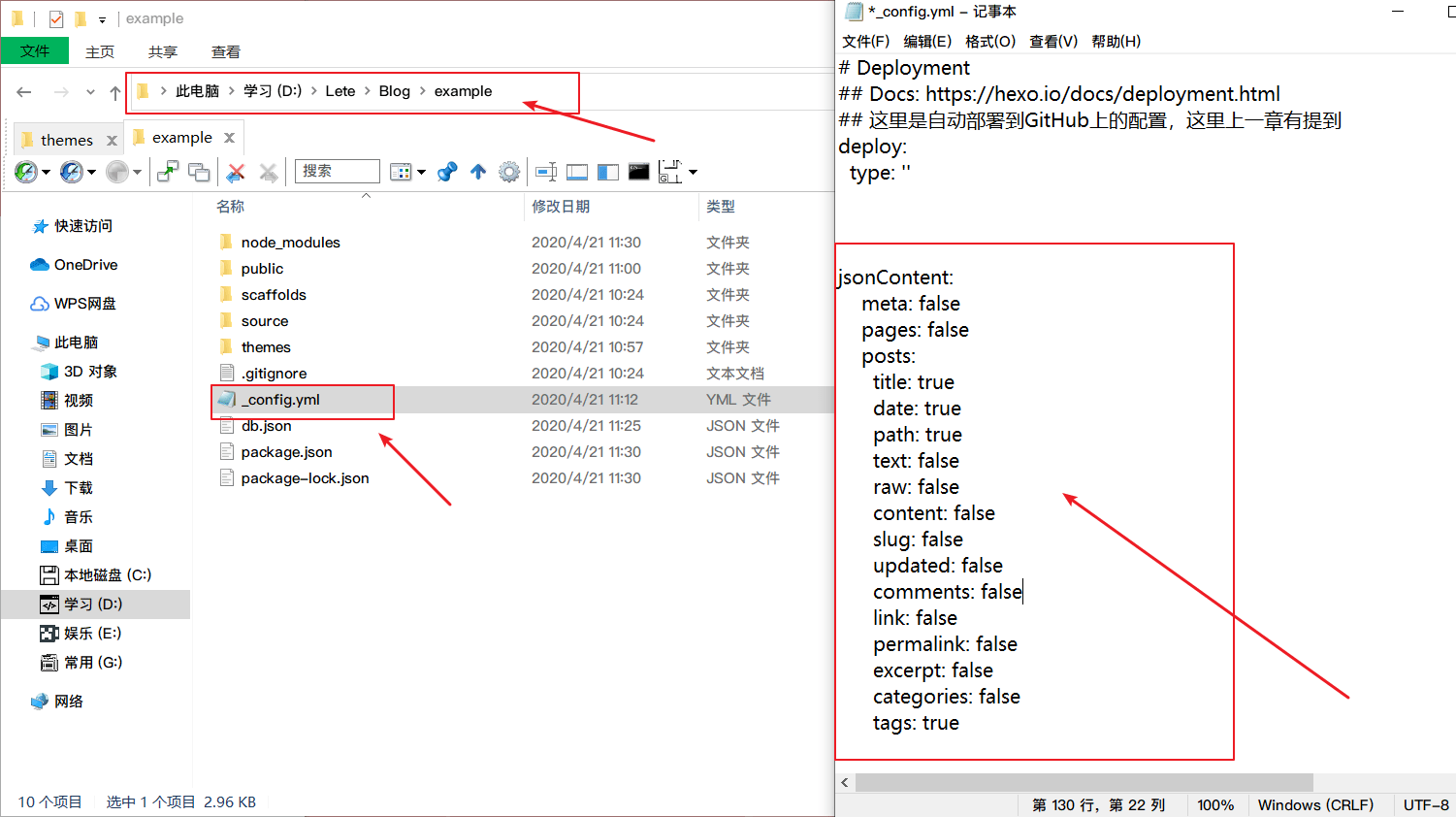Open the view mode dropdown arrow
Viewport: 1456px width, 817px height.
[421, 173]
